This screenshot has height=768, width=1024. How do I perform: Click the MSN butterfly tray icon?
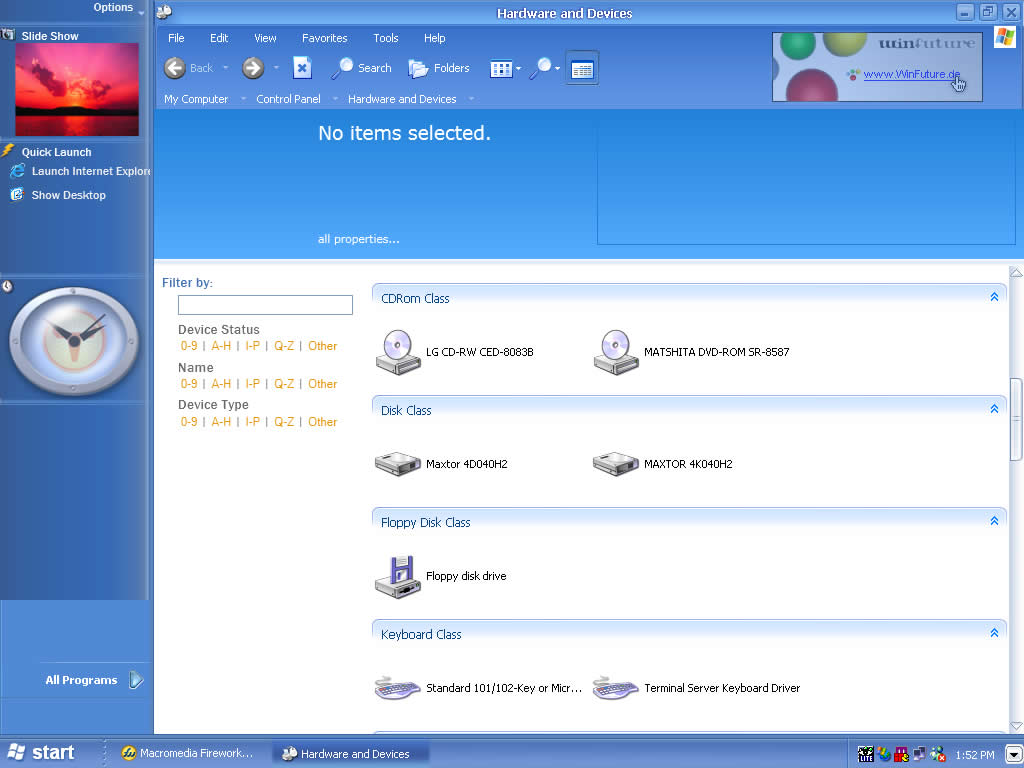click(x=884, y=754)
